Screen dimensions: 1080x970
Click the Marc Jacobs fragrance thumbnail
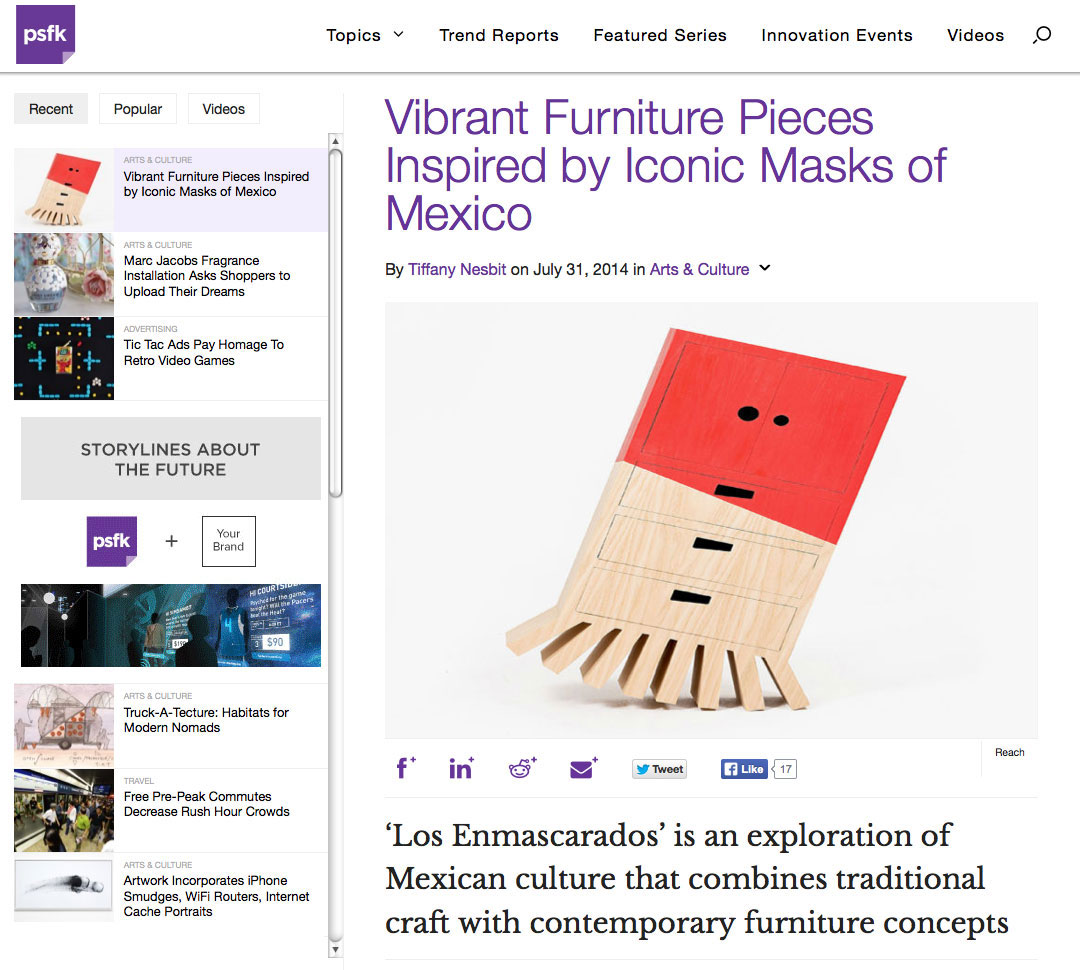[x=64, y=274]
